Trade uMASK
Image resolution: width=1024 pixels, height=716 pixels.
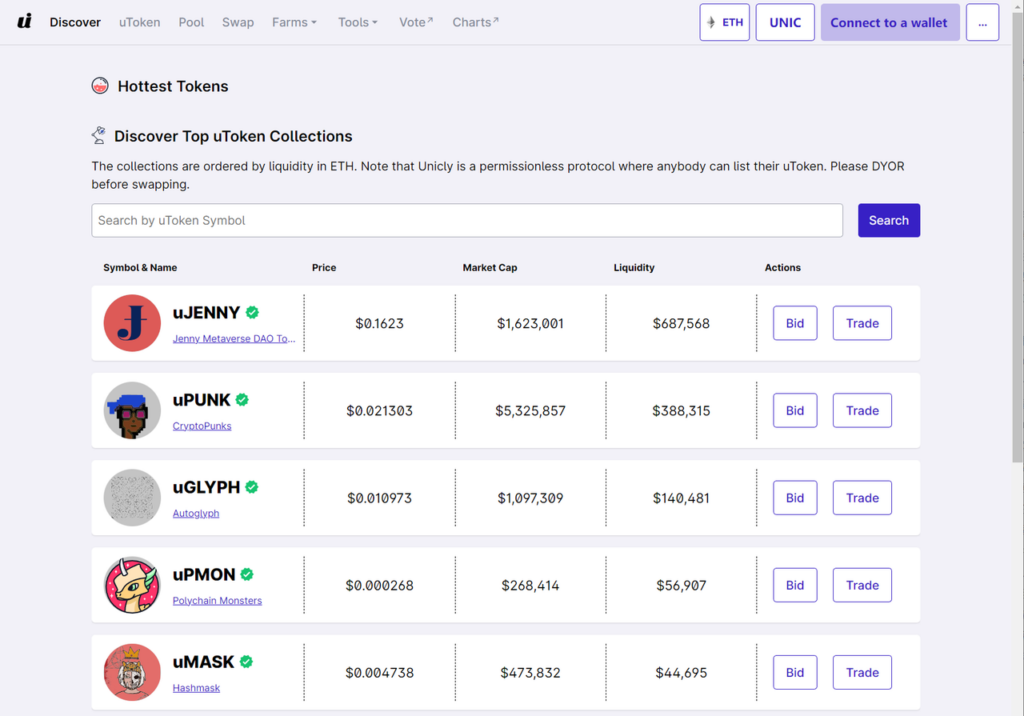coord(862,672)
